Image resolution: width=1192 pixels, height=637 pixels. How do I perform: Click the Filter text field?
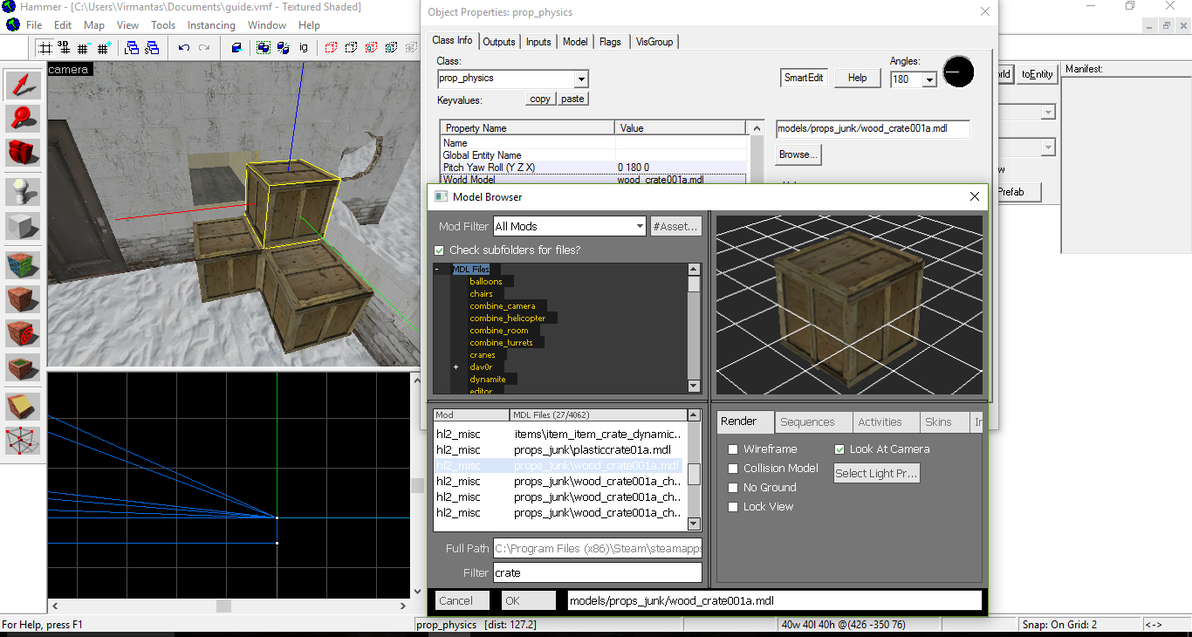pyautogui.click(x=596, y=573)
